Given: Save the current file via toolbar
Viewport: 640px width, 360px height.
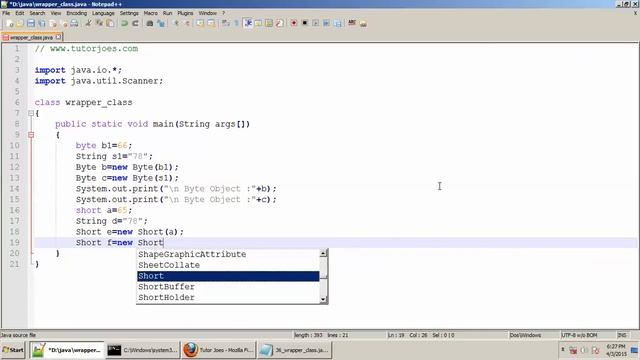Looking at the screenshot, I should [31, 23].
